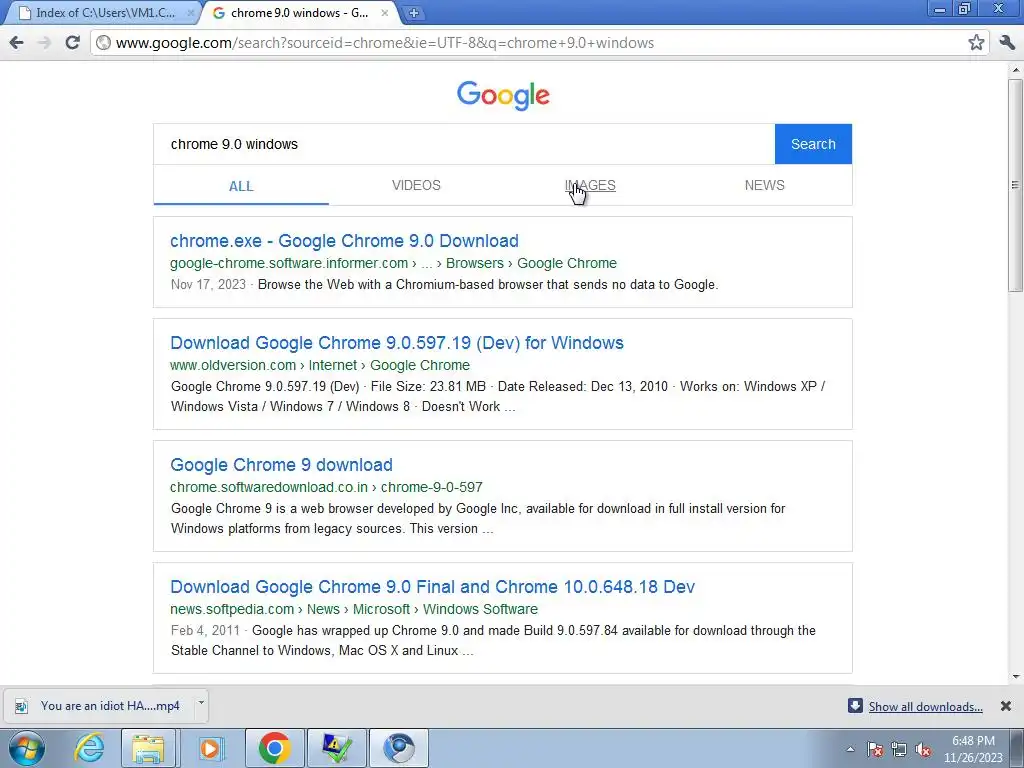Viewport: 1024px width, 768px height.
Task: Click the taskbar clock showing 6:48 PM
Action: (x=972, y=749)
